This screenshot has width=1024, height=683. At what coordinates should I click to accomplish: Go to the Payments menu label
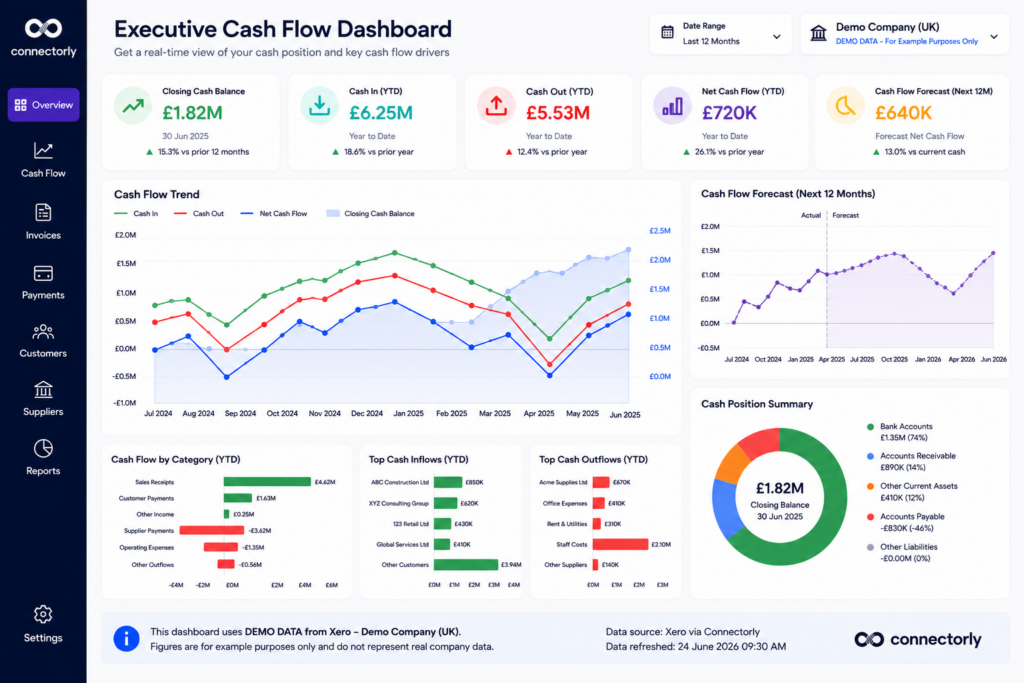pos(43,295)
